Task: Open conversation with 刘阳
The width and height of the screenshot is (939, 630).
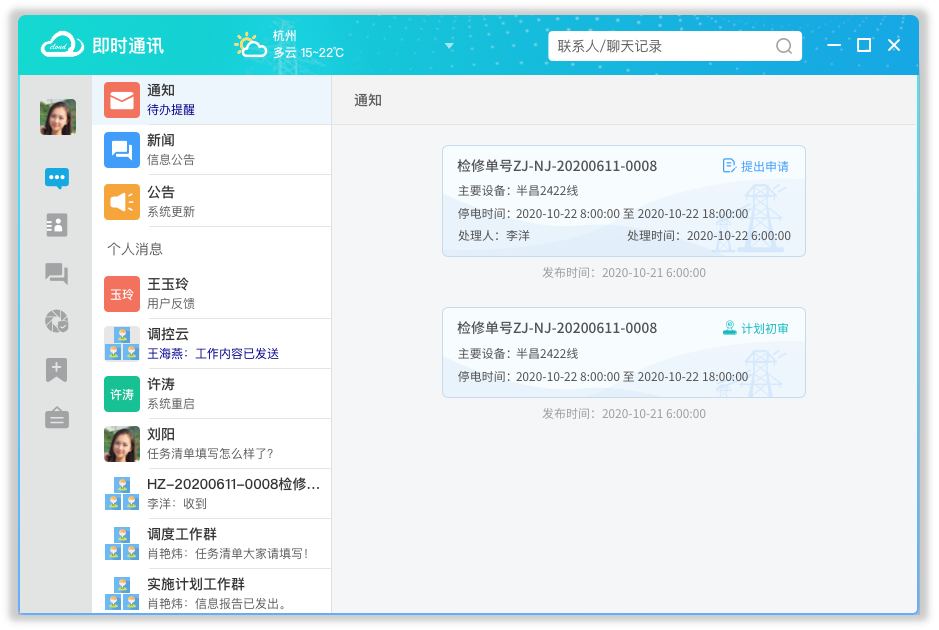Action: click(x=211, y=443)
